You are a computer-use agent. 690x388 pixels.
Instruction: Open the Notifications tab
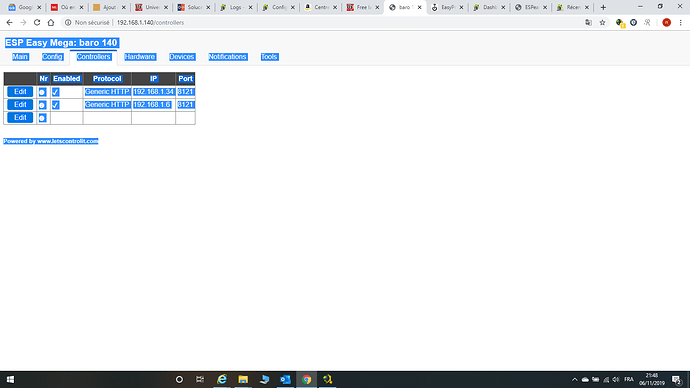228,57
